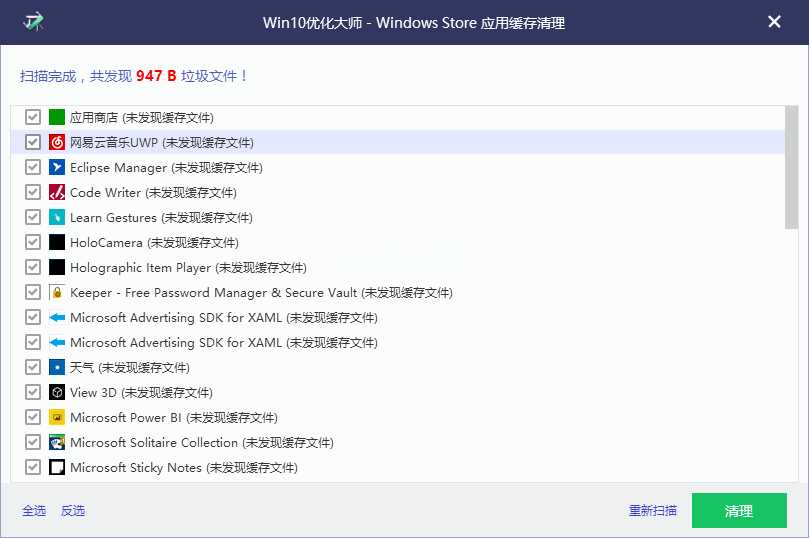Click the Win10 optimizer logo in title bar
This screenshot has width=809, height=538.
tap(34, 22)
